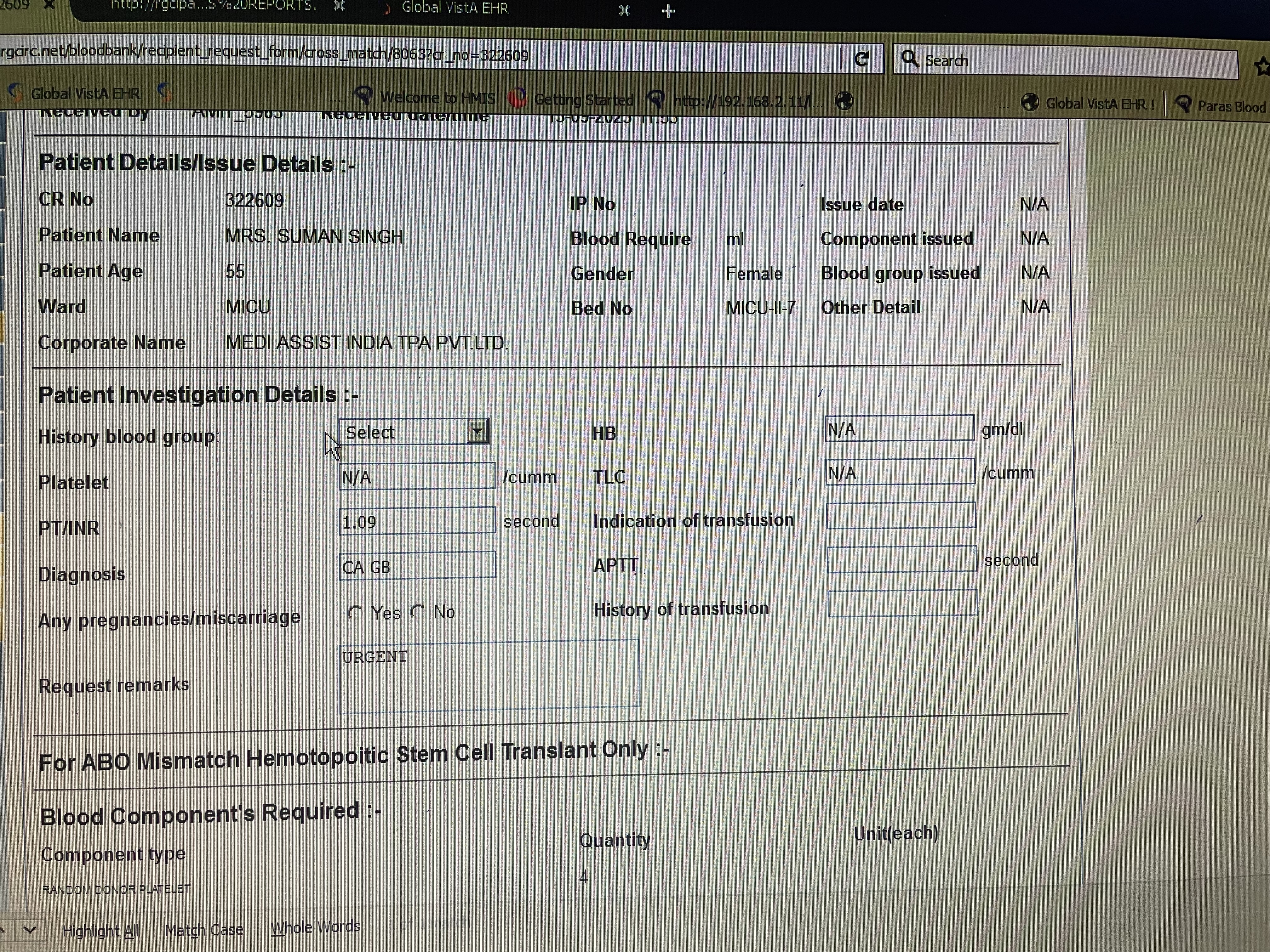This screenshot has width=1270, height=952.
Task: Click the page reload icon
Action: (x=862, y=59)
